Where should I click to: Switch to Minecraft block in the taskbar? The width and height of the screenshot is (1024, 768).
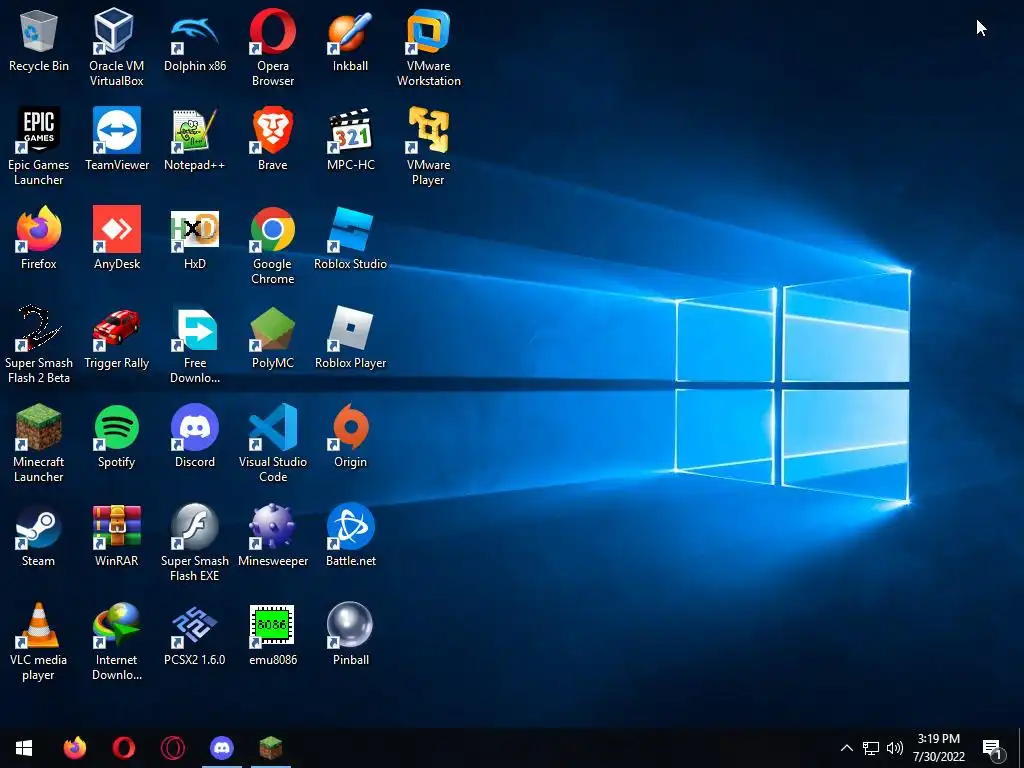coord(270,748)
